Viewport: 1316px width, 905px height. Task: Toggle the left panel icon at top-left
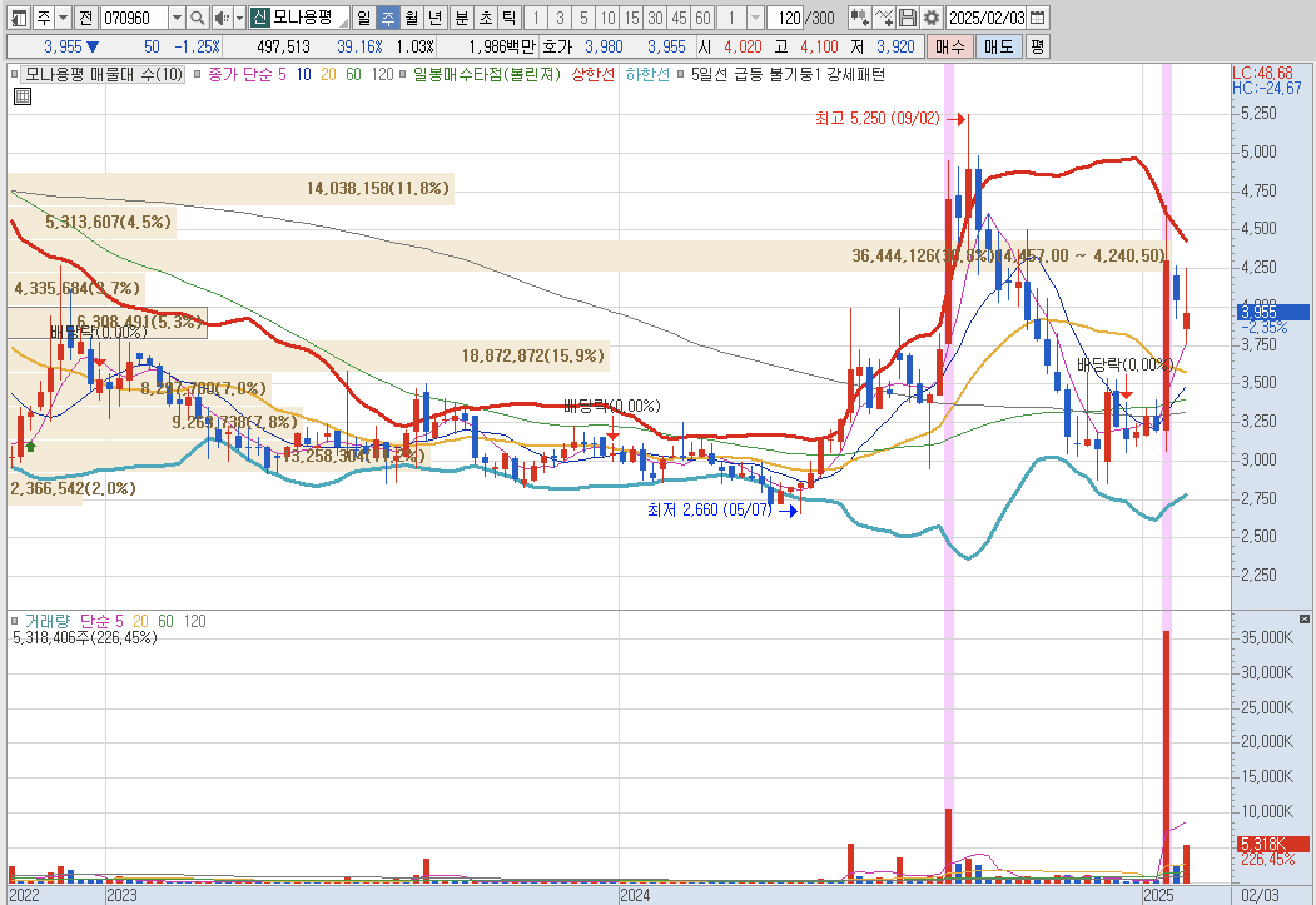point(19,18)
